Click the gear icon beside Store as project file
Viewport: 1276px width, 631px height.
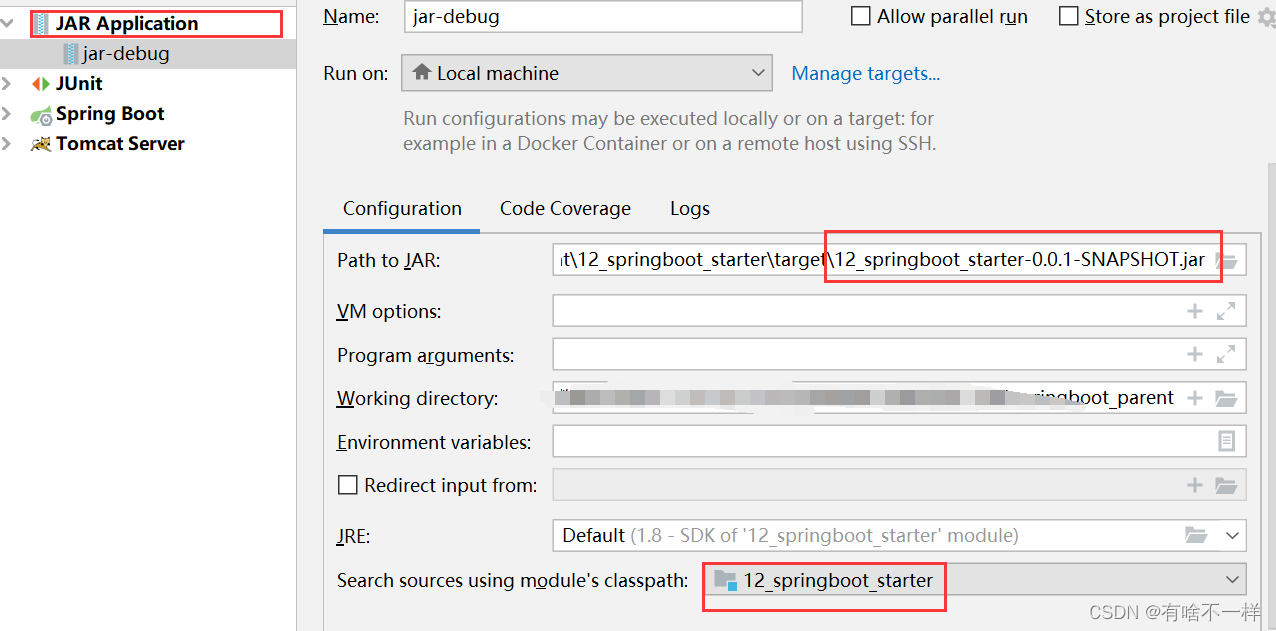1268,16
